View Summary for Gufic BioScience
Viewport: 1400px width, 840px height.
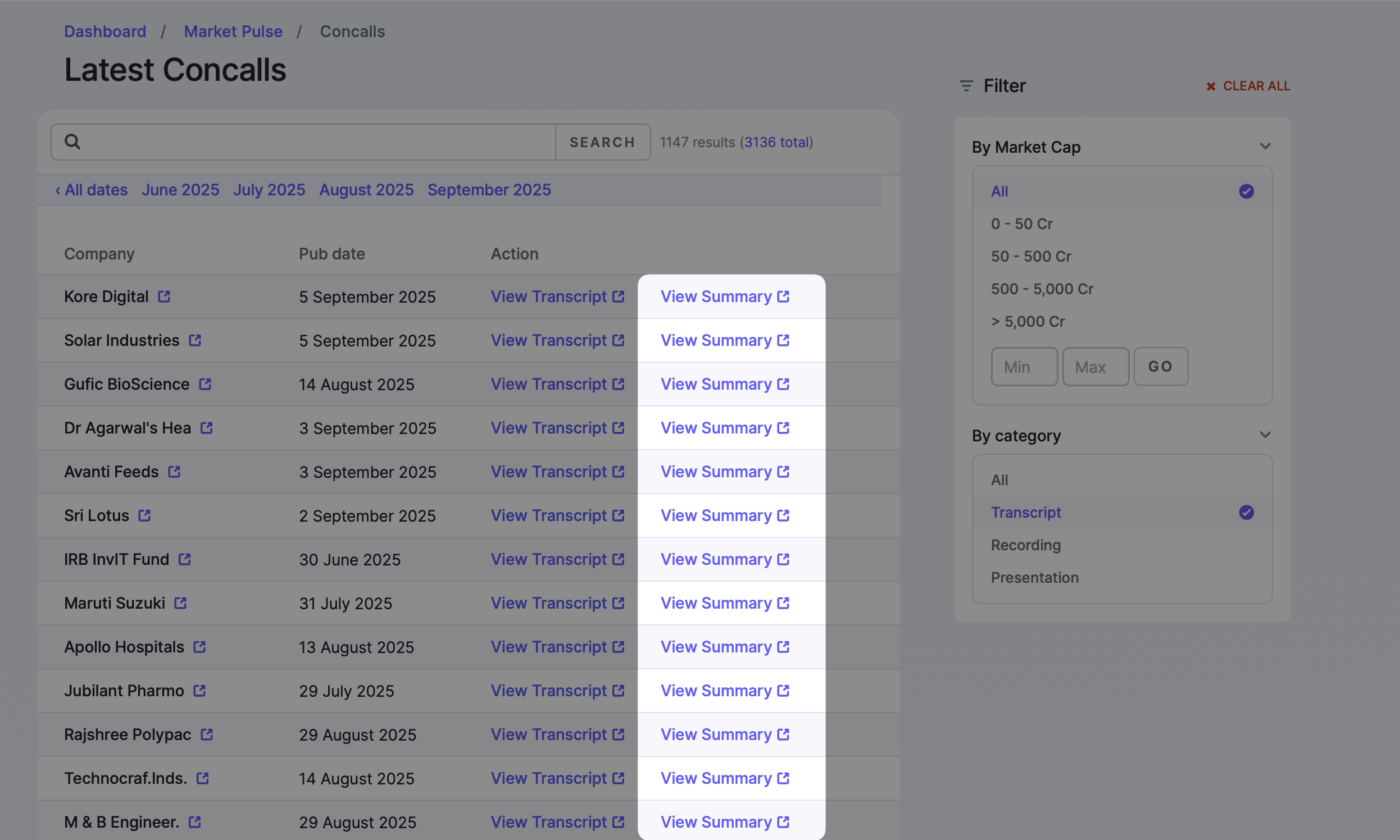(725, 384)
